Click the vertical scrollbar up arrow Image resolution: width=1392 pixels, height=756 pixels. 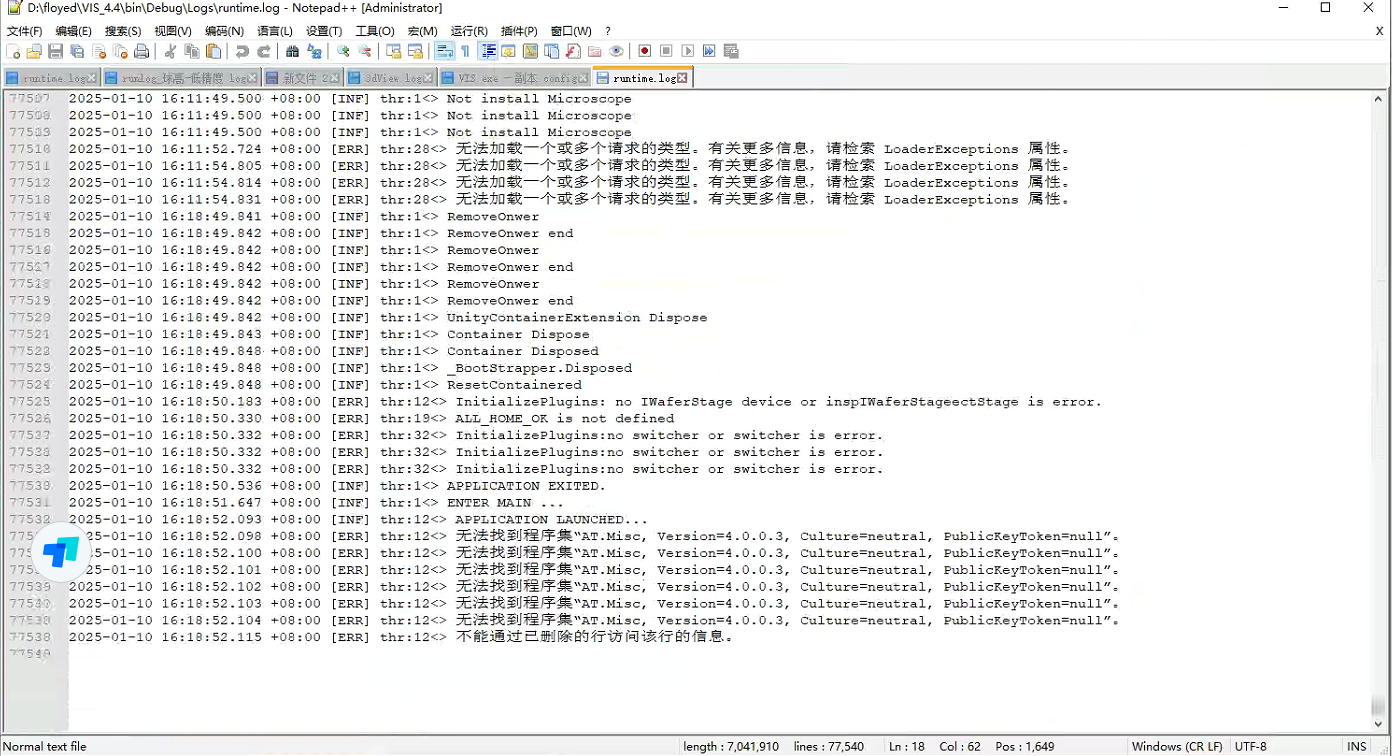pyautogui.click(x=1378, y=98)
